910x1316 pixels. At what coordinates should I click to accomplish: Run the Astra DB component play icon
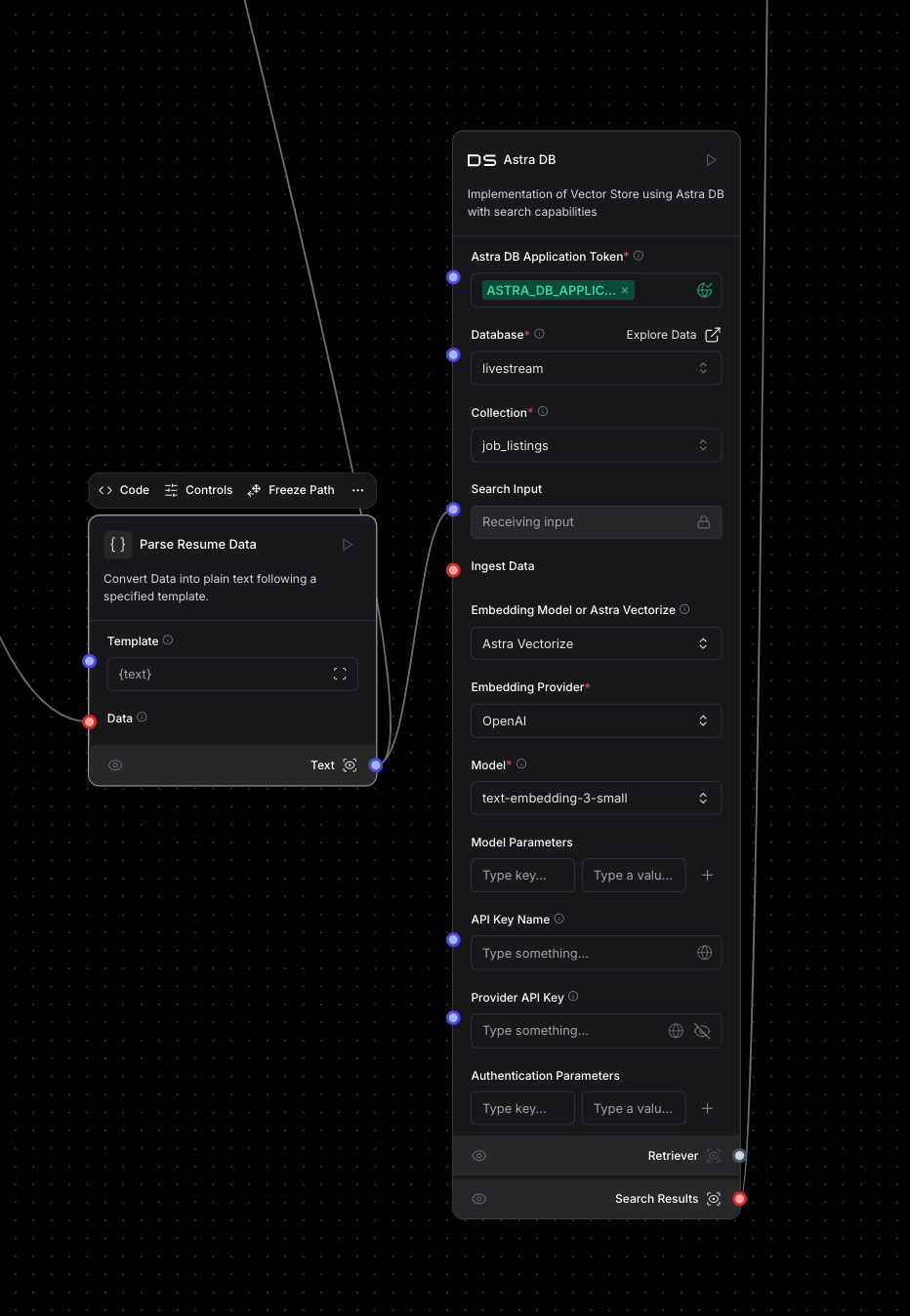(711, 160)
